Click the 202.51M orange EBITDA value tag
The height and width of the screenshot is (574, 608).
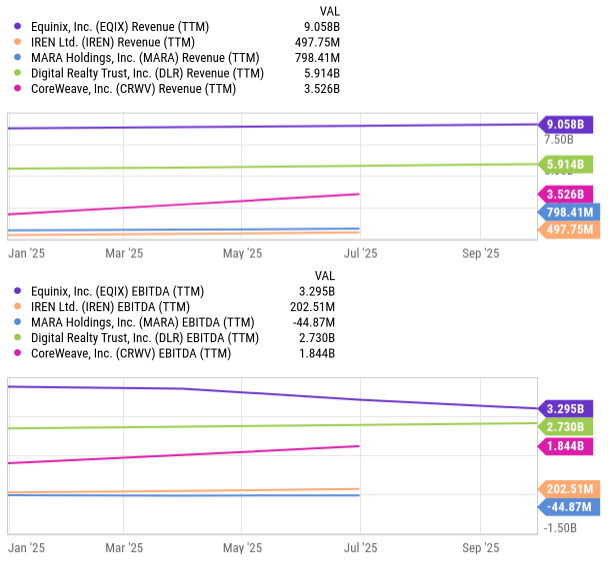[x=568, y=489]
